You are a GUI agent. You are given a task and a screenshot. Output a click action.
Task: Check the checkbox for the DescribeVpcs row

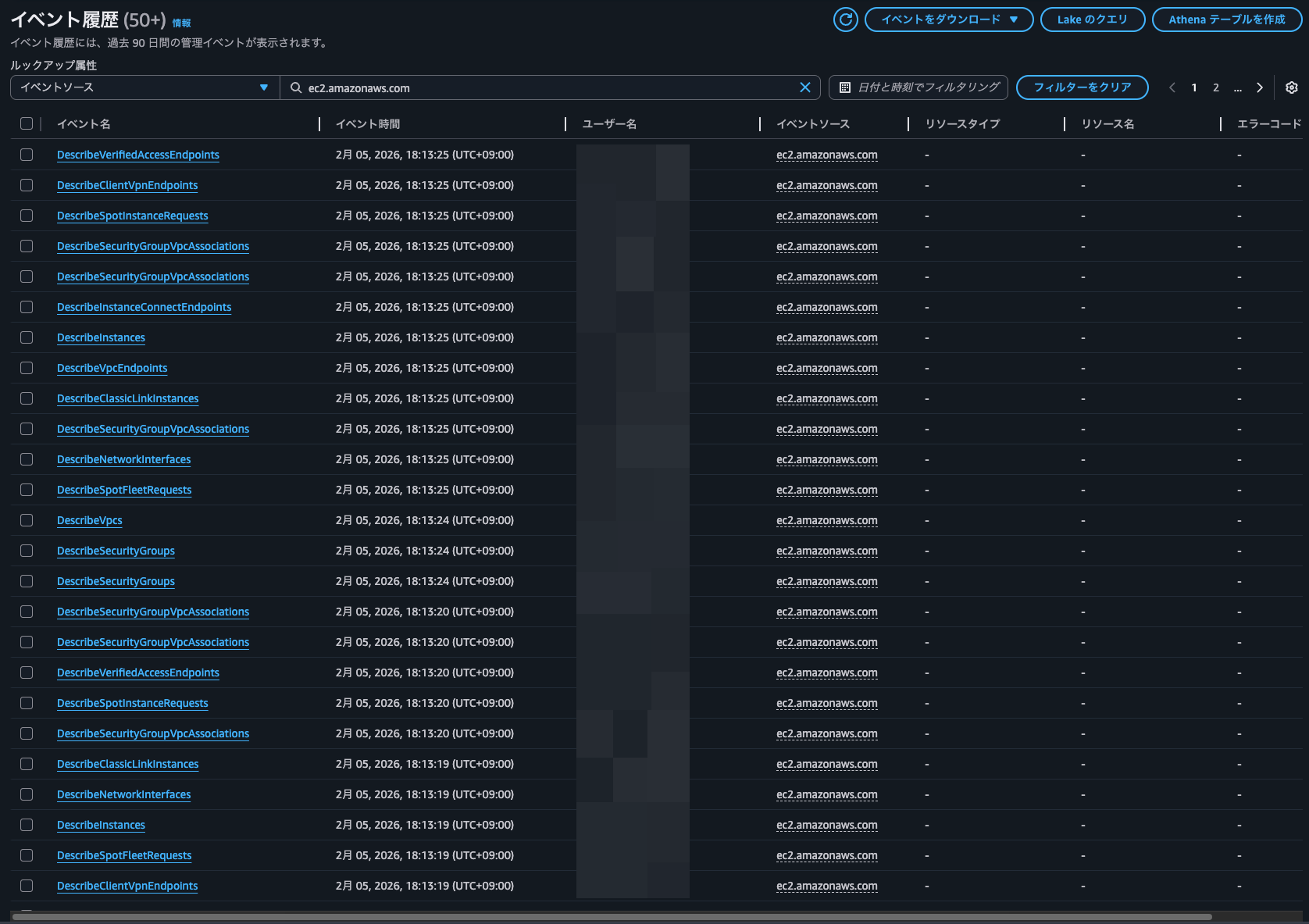27,519
